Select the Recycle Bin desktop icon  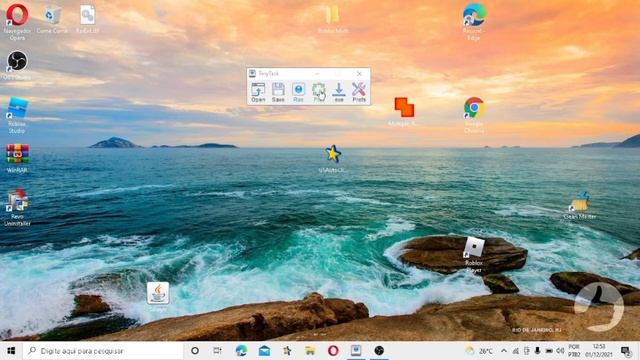(52, 19)
